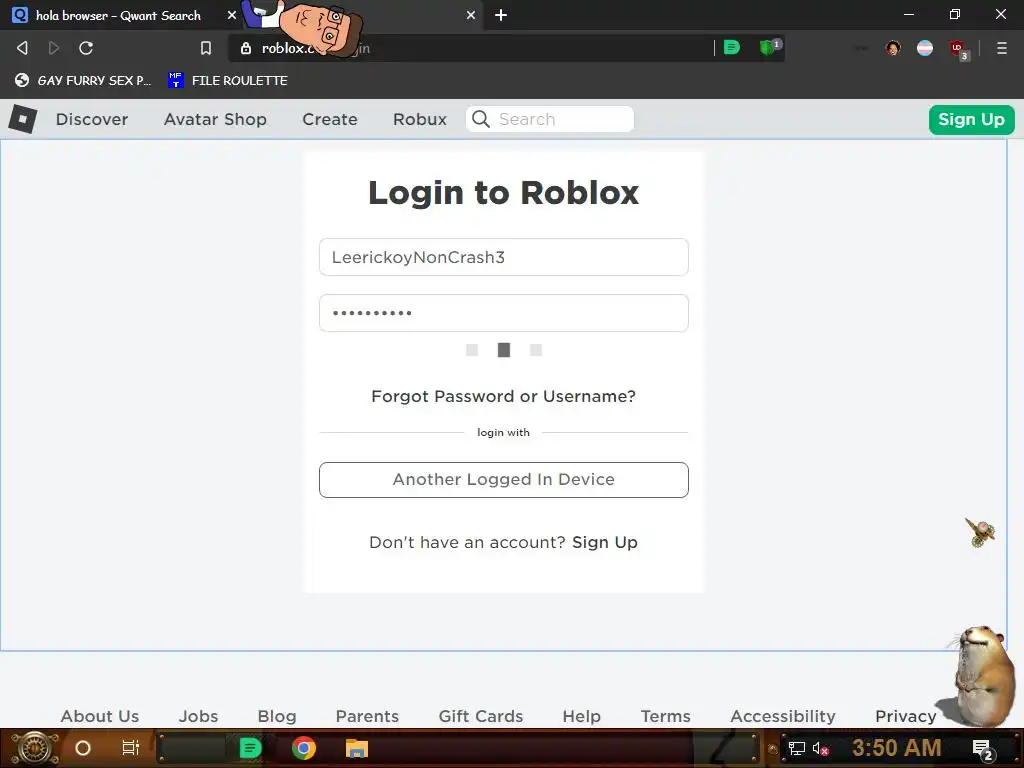Open the Parents footer link
The width and height of the screenshot is (1024, 768).
pos(367,716)
